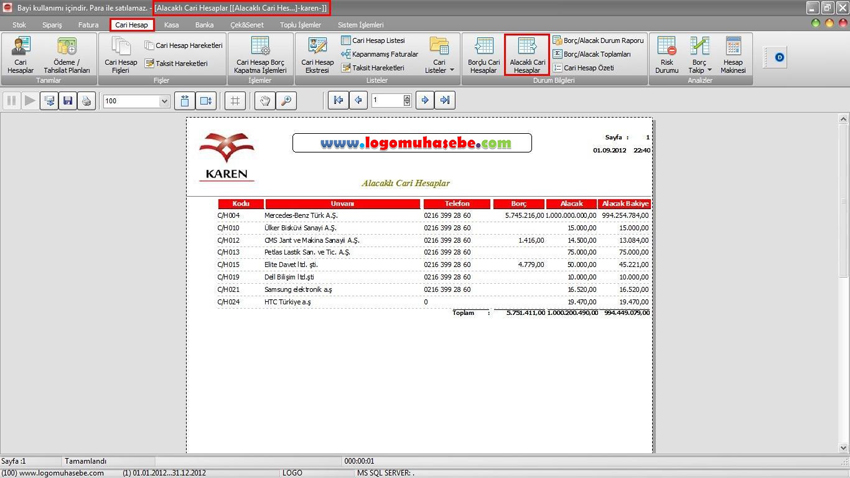This screenshot has height=478, width=850.
Task: Open Borç/Alacak Toplamları
Action: [591, 54]
